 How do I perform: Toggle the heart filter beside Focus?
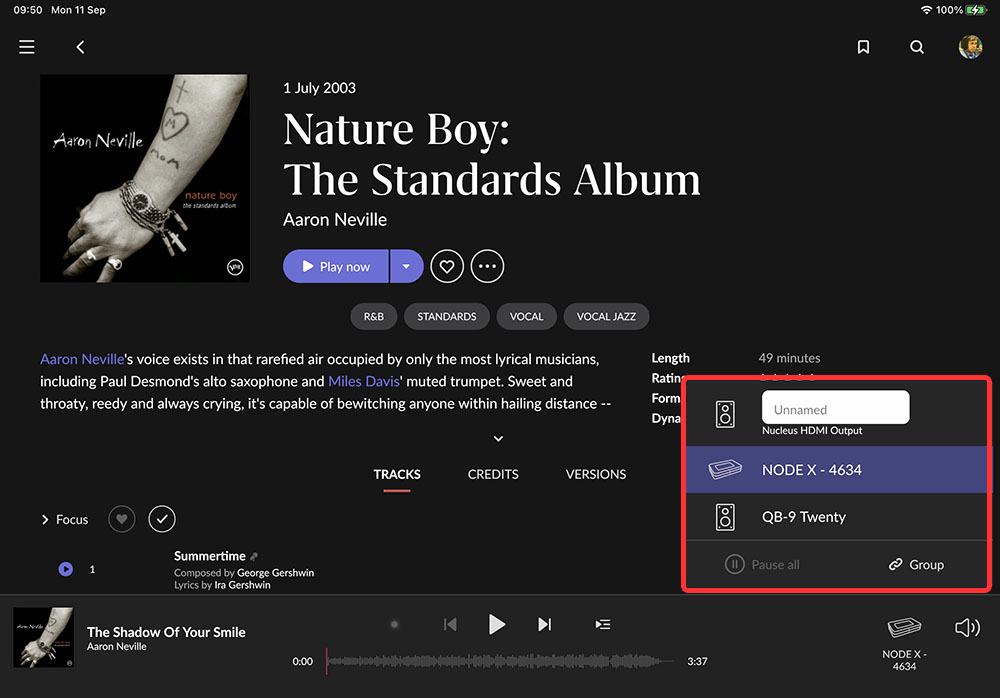point(121,519)
